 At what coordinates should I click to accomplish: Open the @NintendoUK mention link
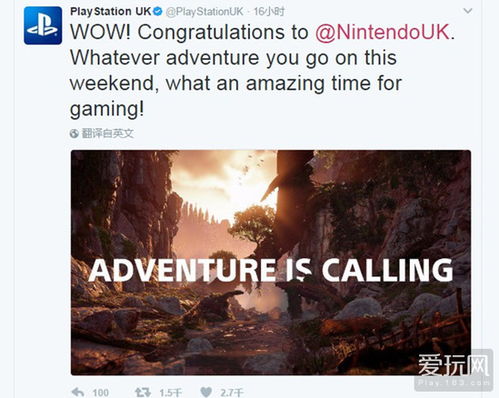[x=383, y=32]
